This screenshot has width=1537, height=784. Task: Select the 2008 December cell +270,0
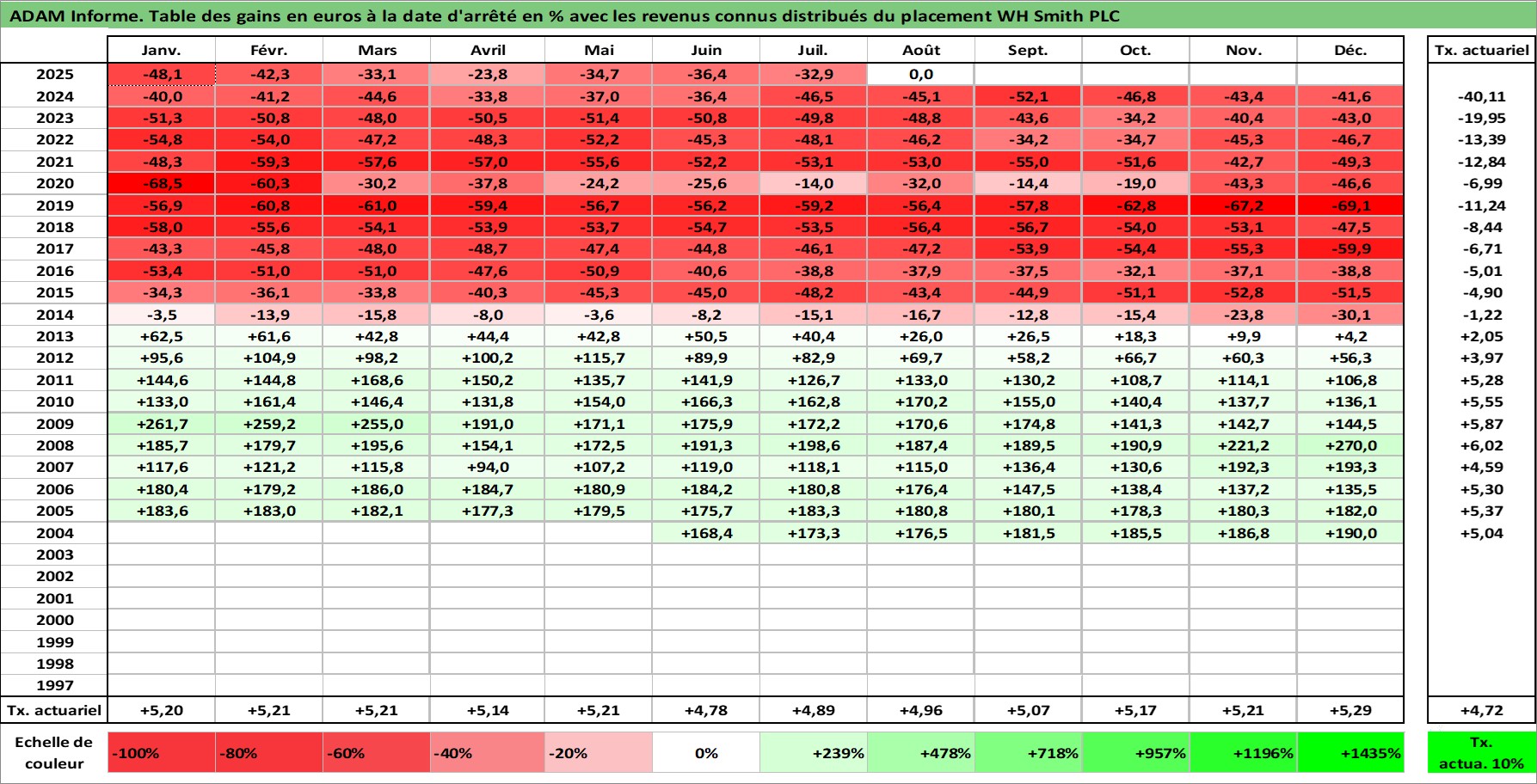(x=1350, y=445)
